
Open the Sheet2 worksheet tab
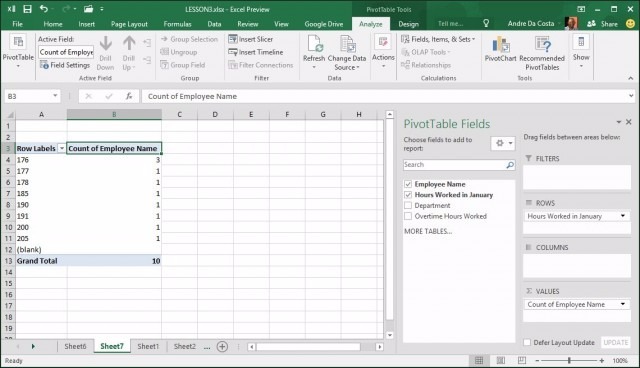point(184,346)
